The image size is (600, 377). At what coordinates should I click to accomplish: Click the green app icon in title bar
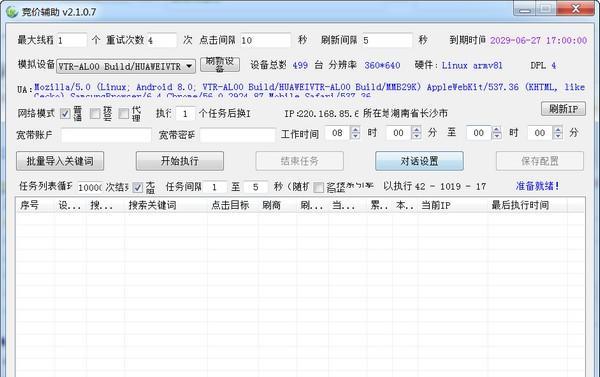point(12,11)
